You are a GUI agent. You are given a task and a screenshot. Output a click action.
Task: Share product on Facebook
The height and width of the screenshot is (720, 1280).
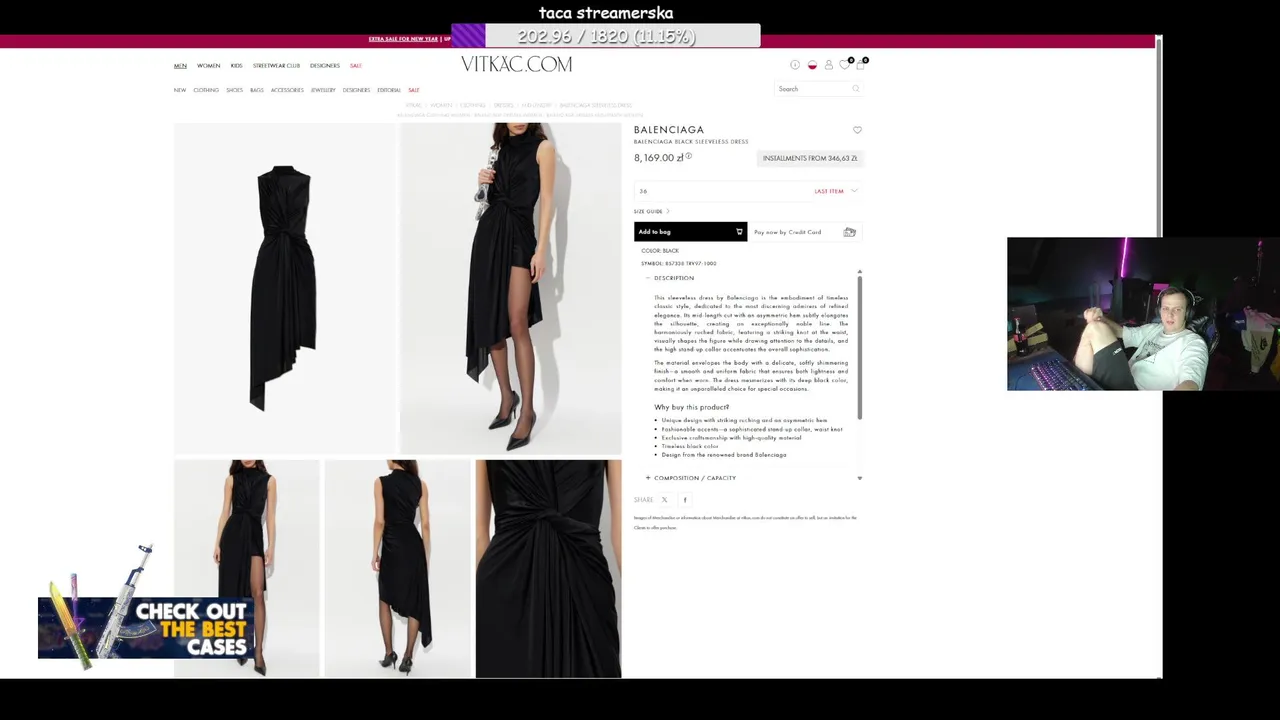pos(685,499)
